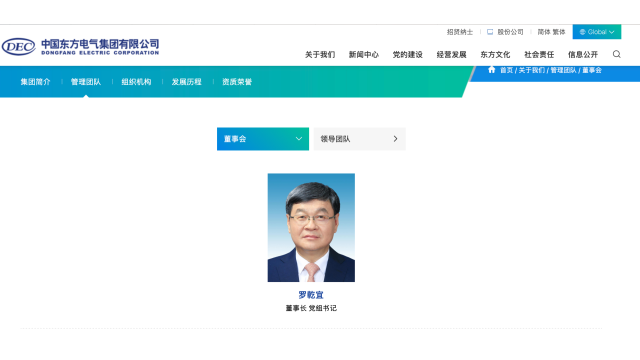Click 关于我们 in the breadcrumb
Image resolution: width=640 pixels, height=360 pixels.
coord(532,70)
